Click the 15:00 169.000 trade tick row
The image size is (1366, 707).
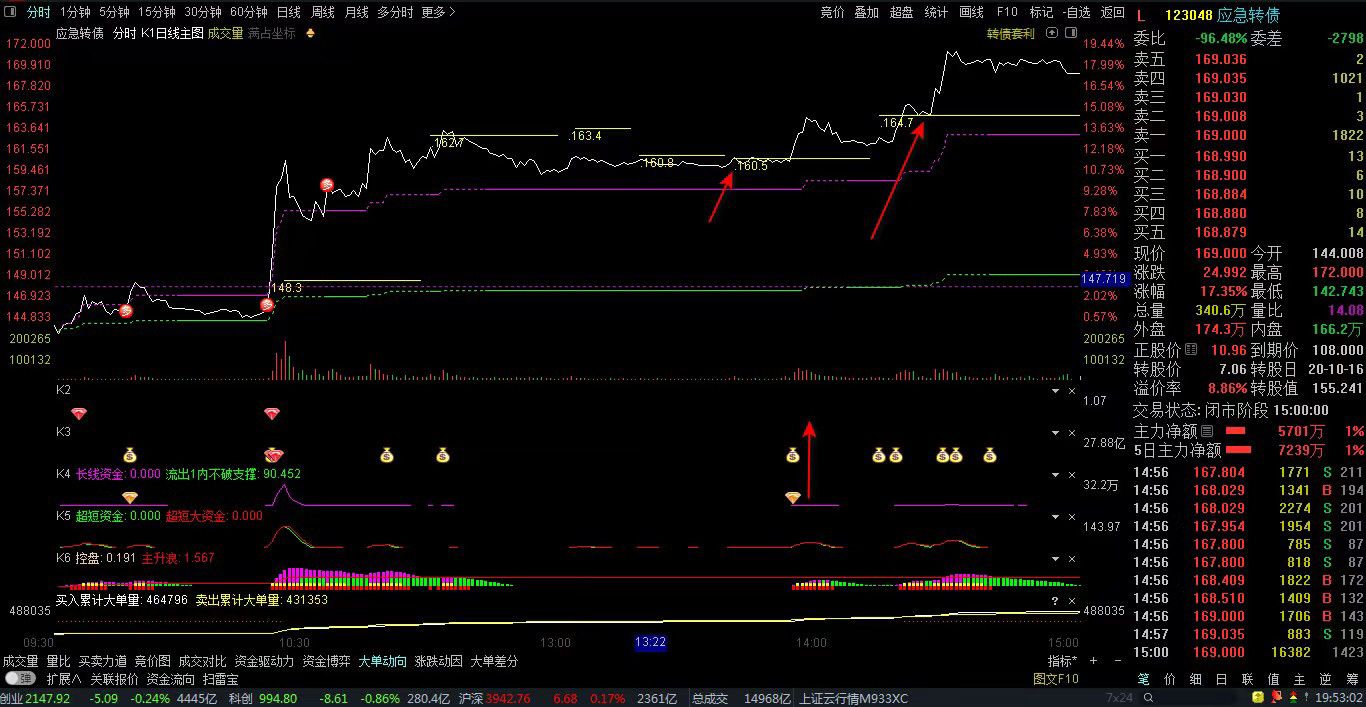point(1249,652)
